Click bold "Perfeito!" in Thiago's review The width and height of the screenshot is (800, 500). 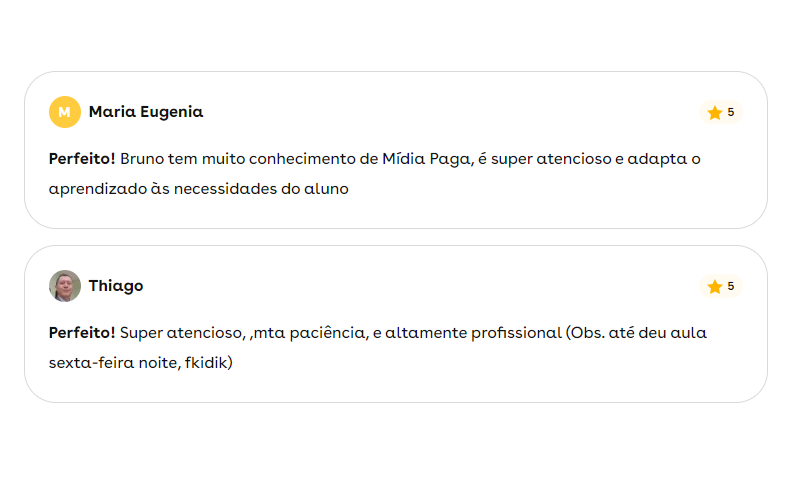click(82, 332)
